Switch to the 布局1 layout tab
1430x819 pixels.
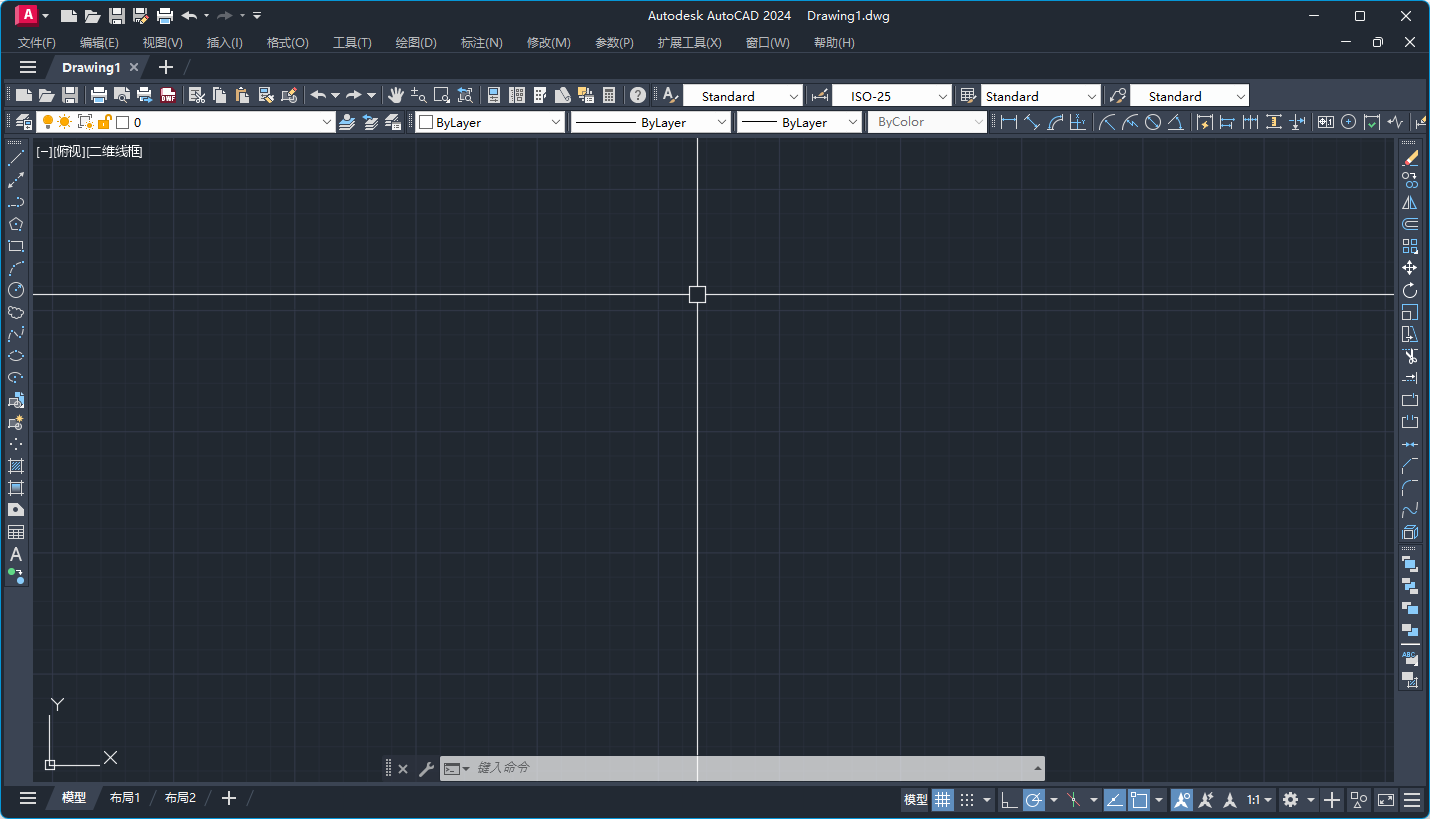tap(125, 798)
